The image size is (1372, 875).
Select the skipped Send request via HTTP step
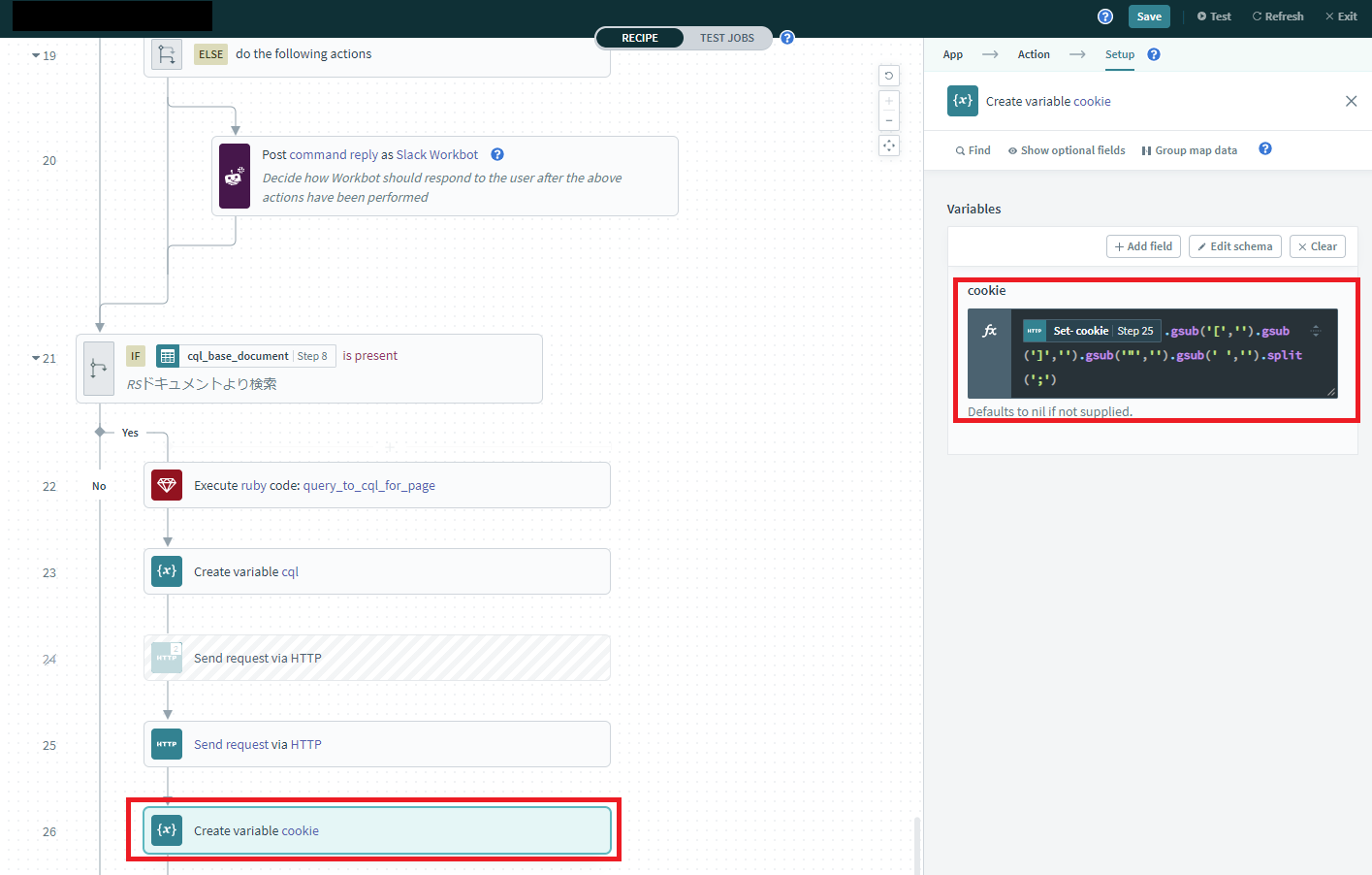click(x=377, y=658)
